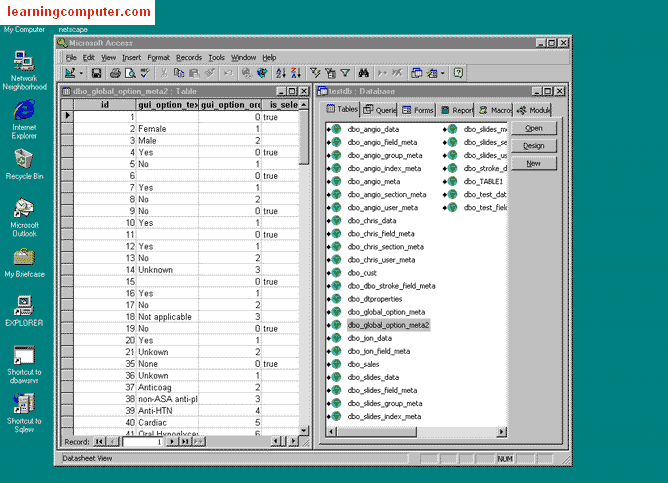Click the Web Toolbar globe icon
This screenshot has height=483, width=668.
point(262,73)
